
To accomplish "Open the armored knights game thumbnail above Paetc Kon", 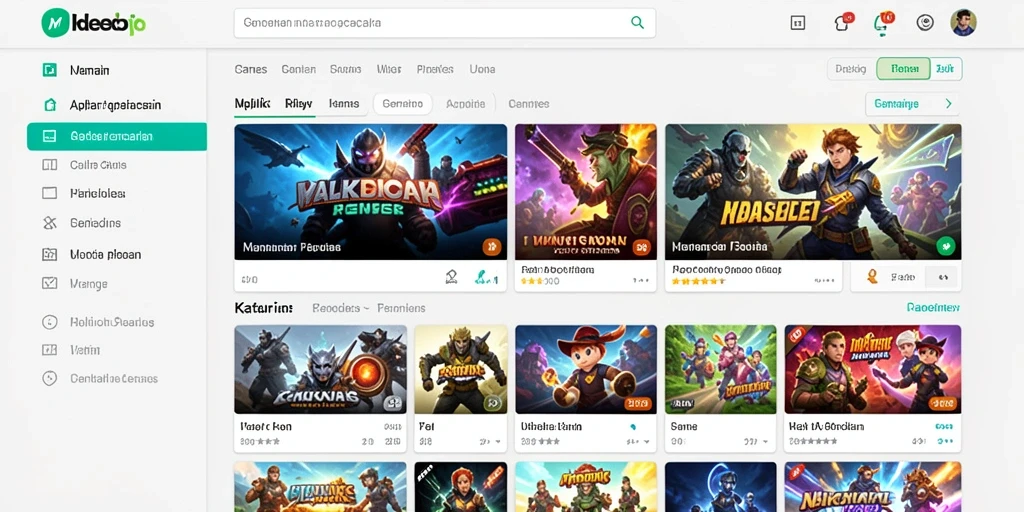I will (x=320, y=369).
